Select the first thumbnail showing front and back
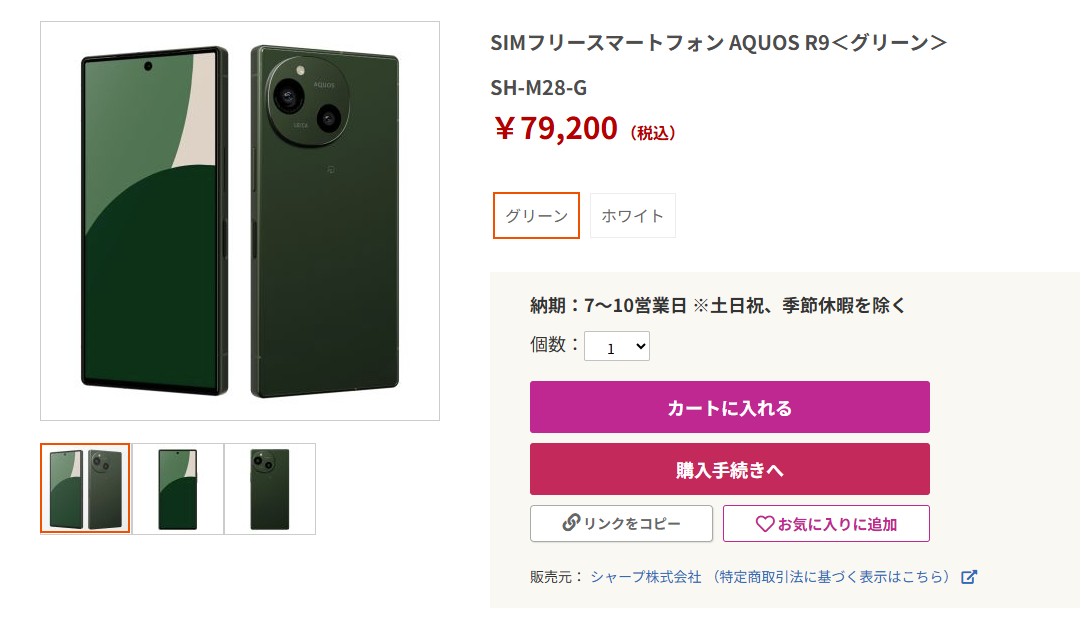Screen dimensions: 1081x622 point(85,489)
